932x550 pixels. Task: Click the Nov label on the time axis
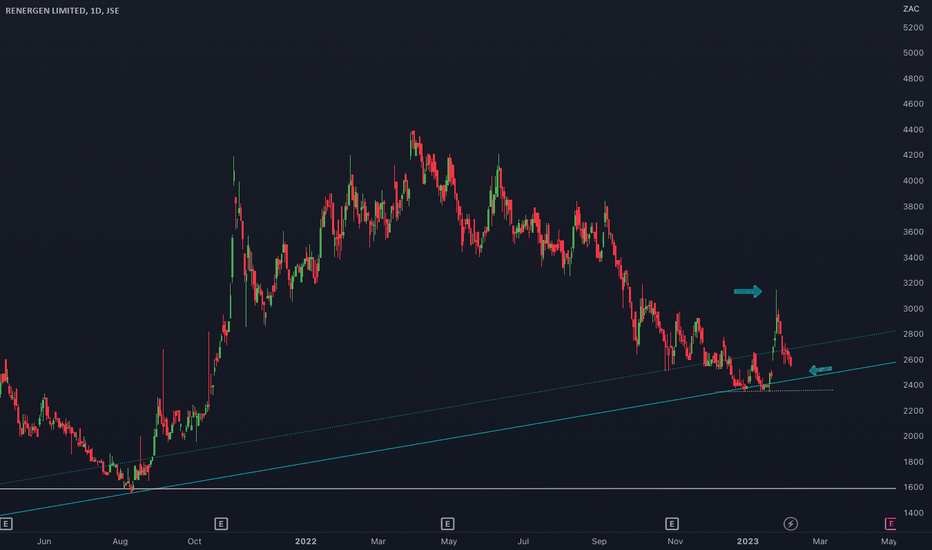(675, 541)
